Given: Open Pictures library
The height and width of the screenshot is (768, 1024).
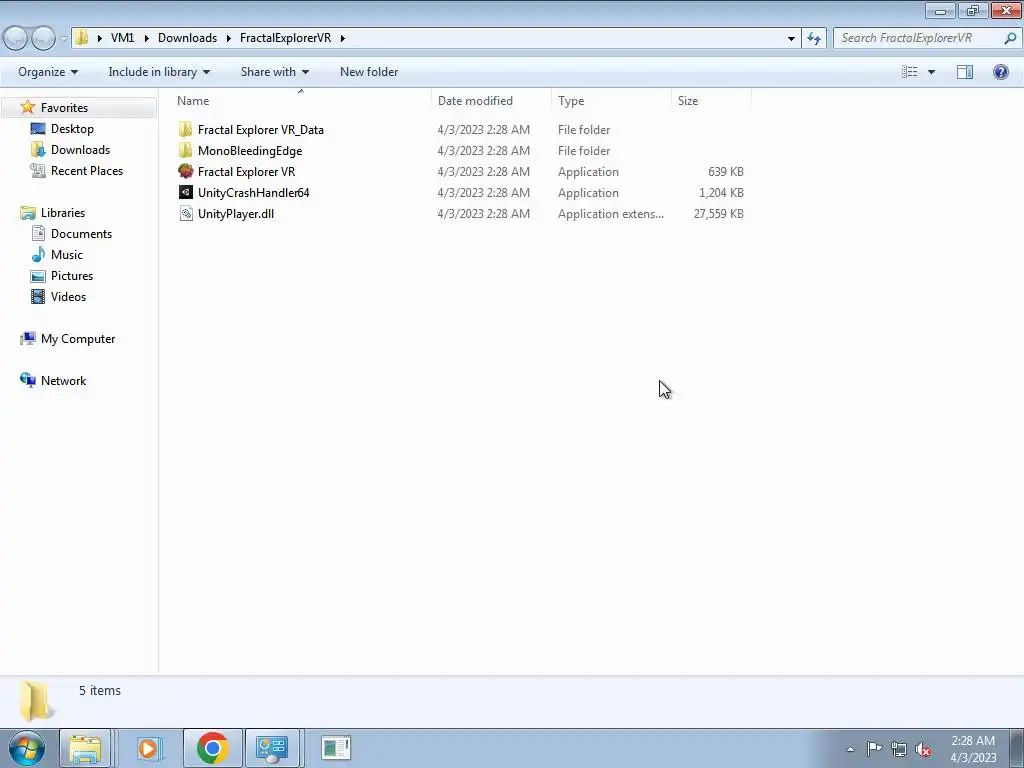Looking at the screenshot, I should click(x=72, y=276).
